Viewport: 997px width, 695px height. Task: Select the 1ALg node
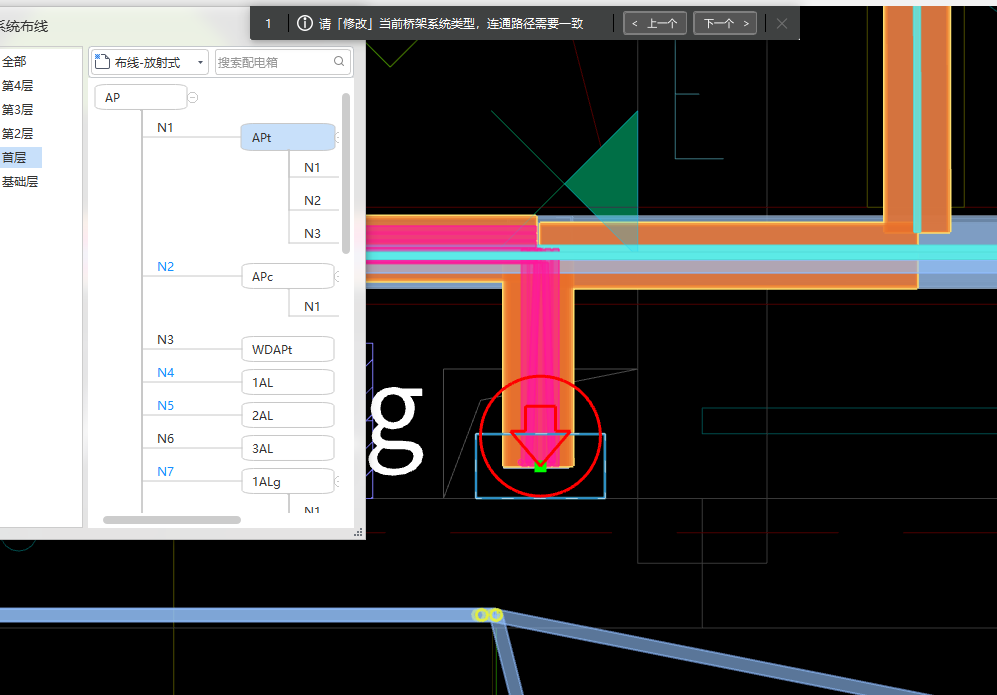coord(287,482)
